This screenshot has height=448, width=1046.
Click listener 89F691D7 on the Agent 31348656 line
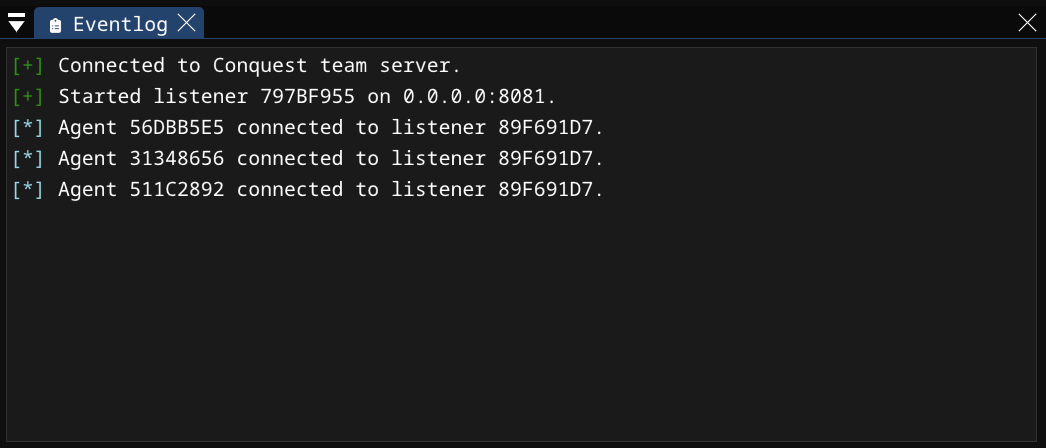click(x=550, y=158)
